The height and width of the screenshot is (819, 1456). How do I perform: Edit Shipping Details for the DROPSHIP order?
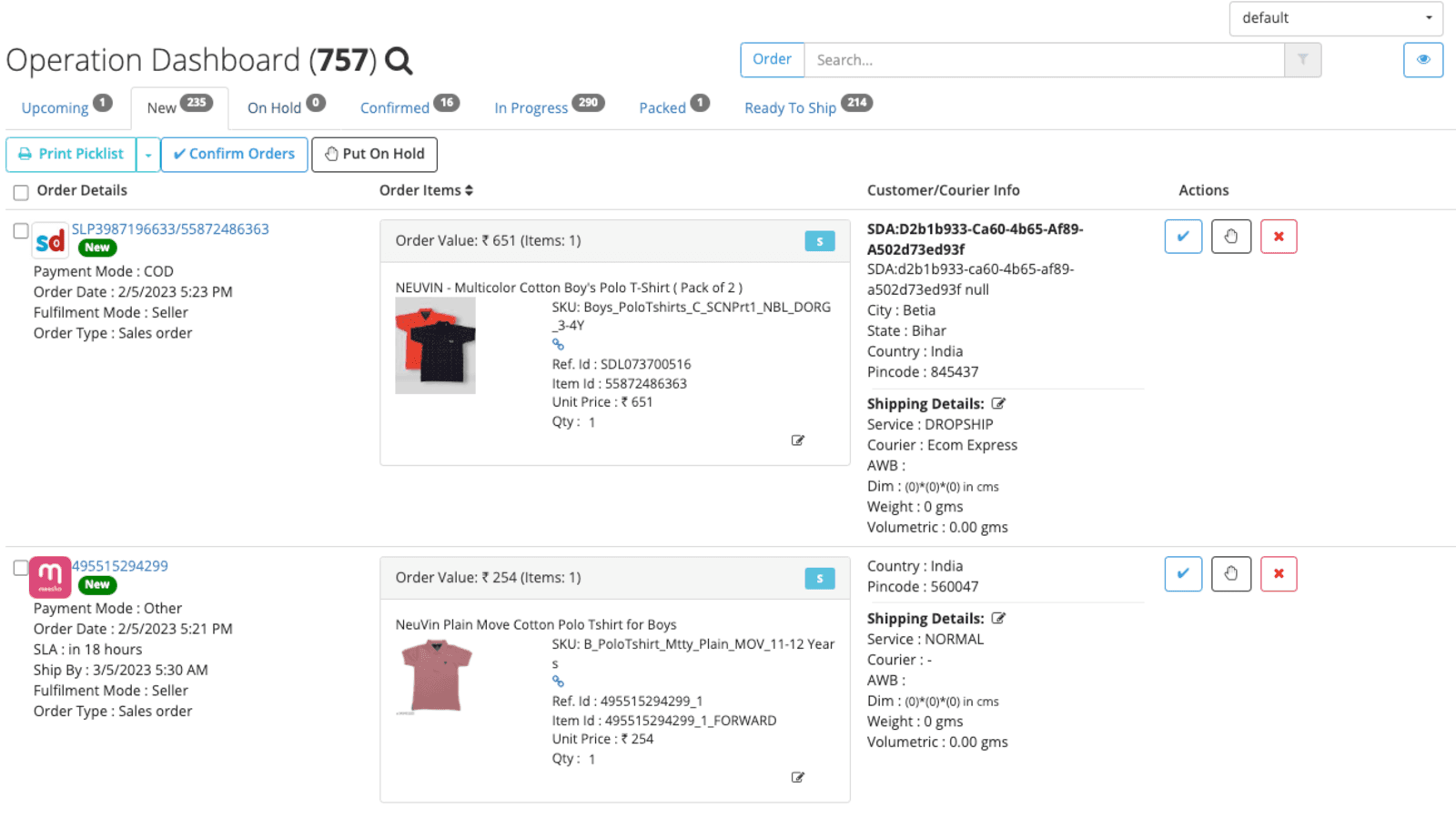tap(998, 403)
